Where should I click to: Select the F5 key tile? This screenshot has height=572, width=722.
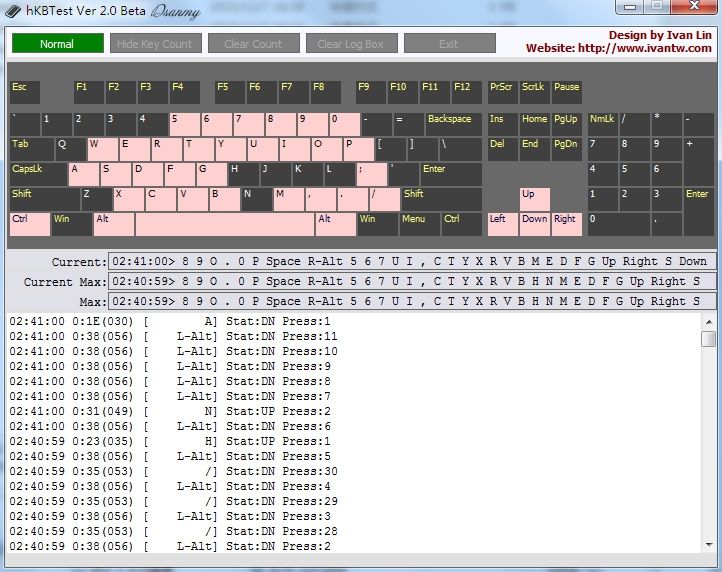pos(230,92)
